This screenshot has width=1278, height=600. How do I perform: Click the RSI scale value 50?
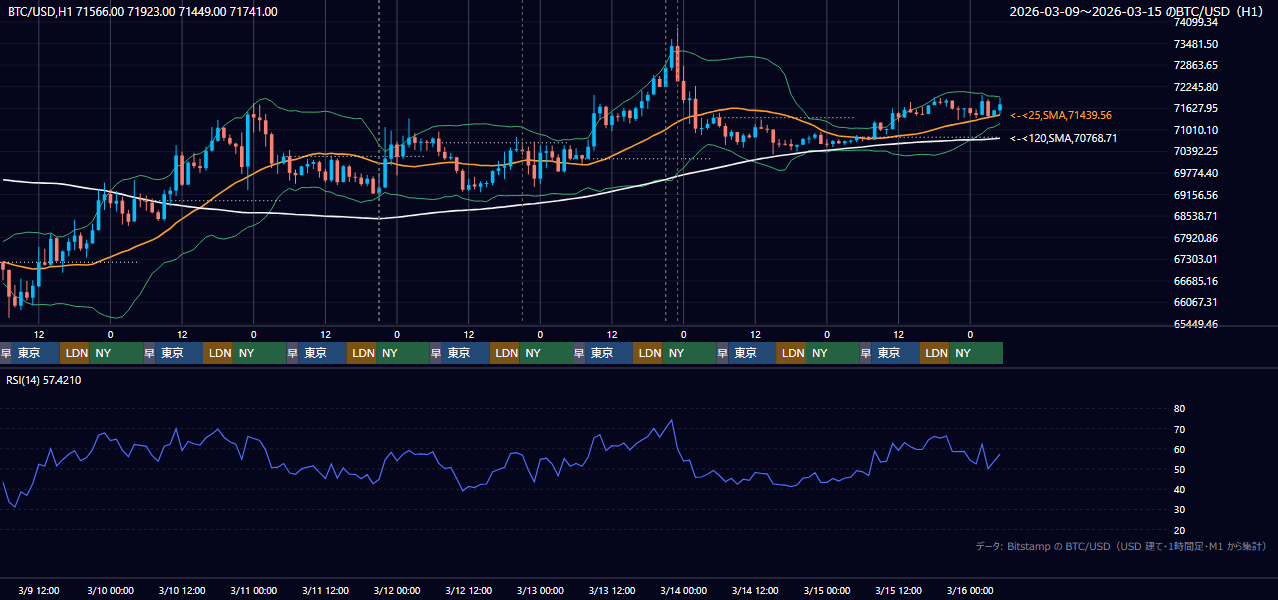tap(1180, 469)
